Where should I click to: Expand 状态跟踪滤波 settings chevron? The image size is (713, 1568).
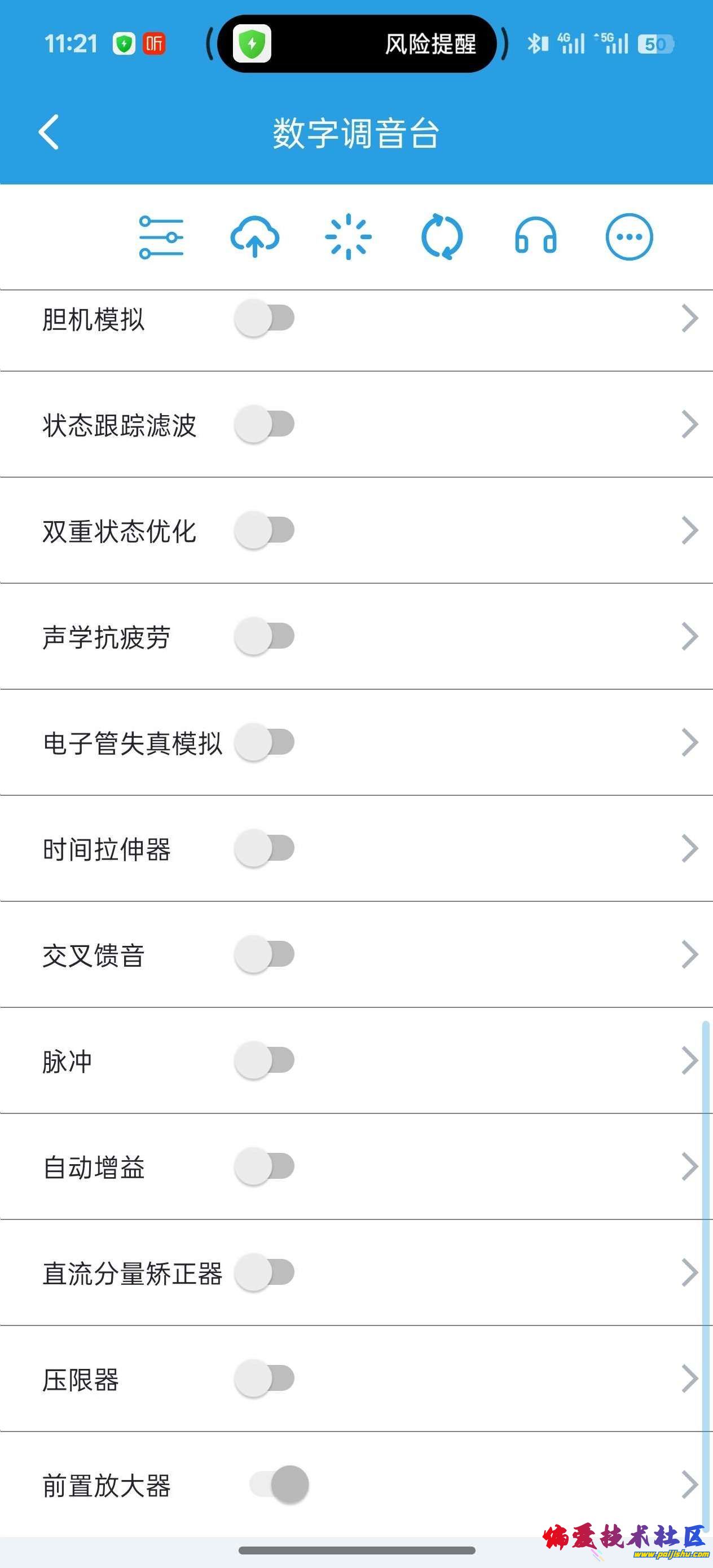(689, 424)
